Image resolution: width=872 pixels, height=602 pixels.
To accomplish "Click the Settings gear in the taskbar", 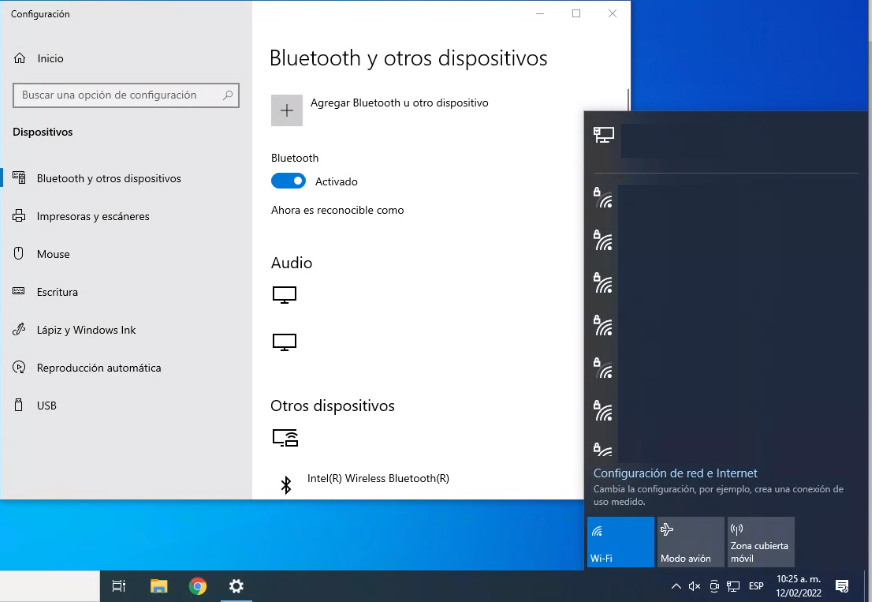I will tap(236, 586).
